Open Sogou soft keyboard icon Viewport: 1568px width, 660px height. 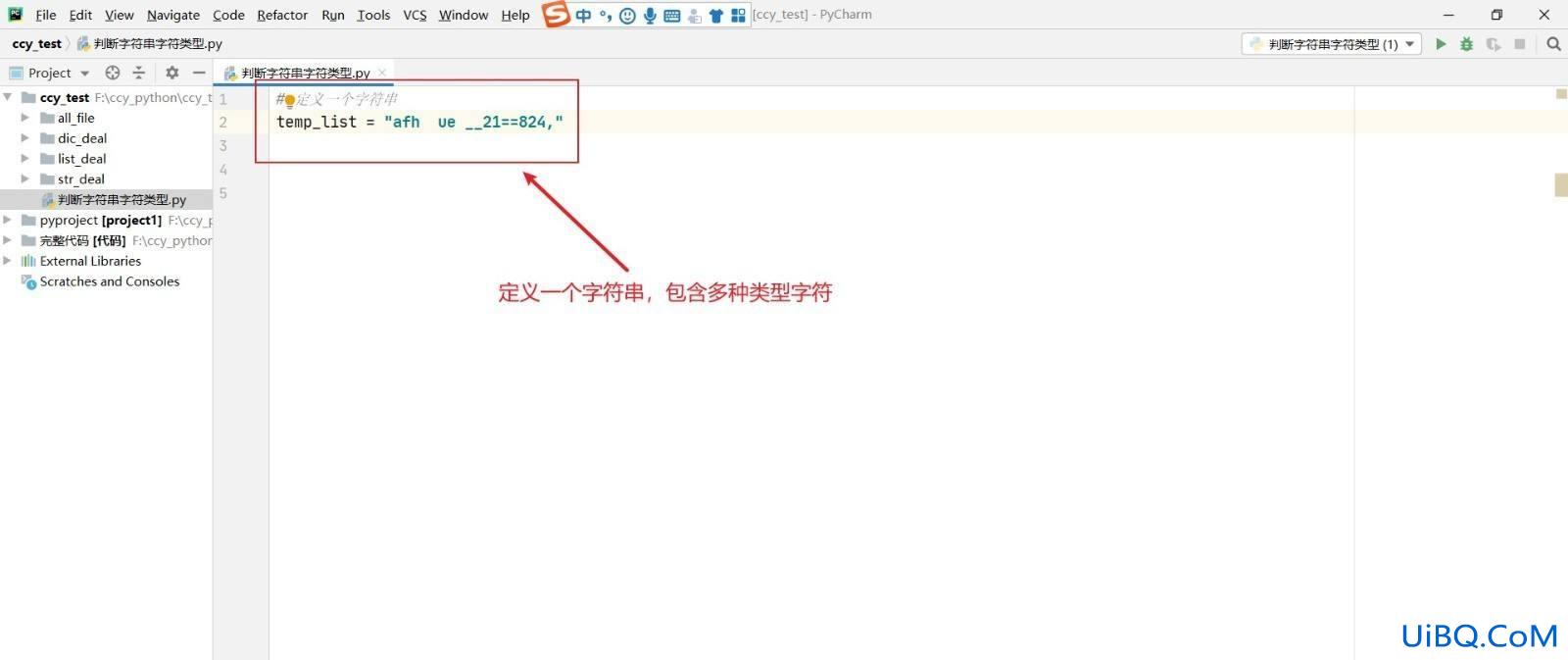pyautogui.click(x=672, y=16)
